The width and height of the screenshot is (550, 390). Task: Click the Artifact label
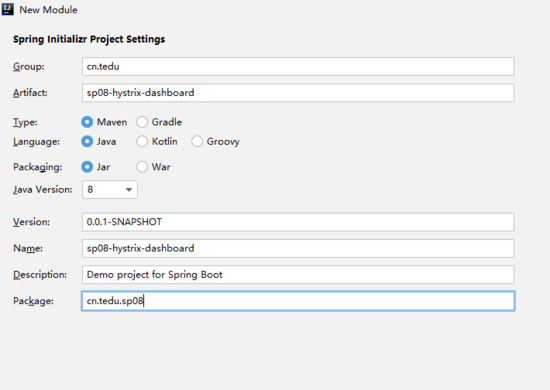(30, 93)
